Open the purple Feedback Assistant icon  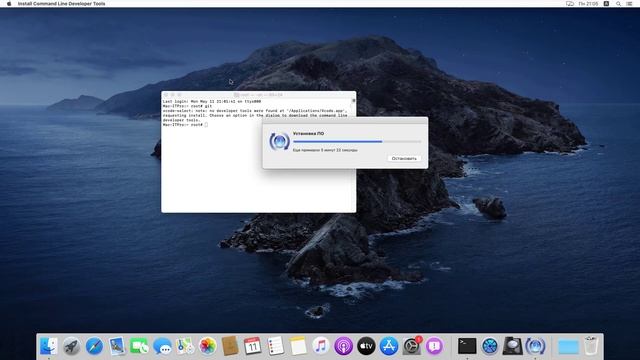(434, 346)
